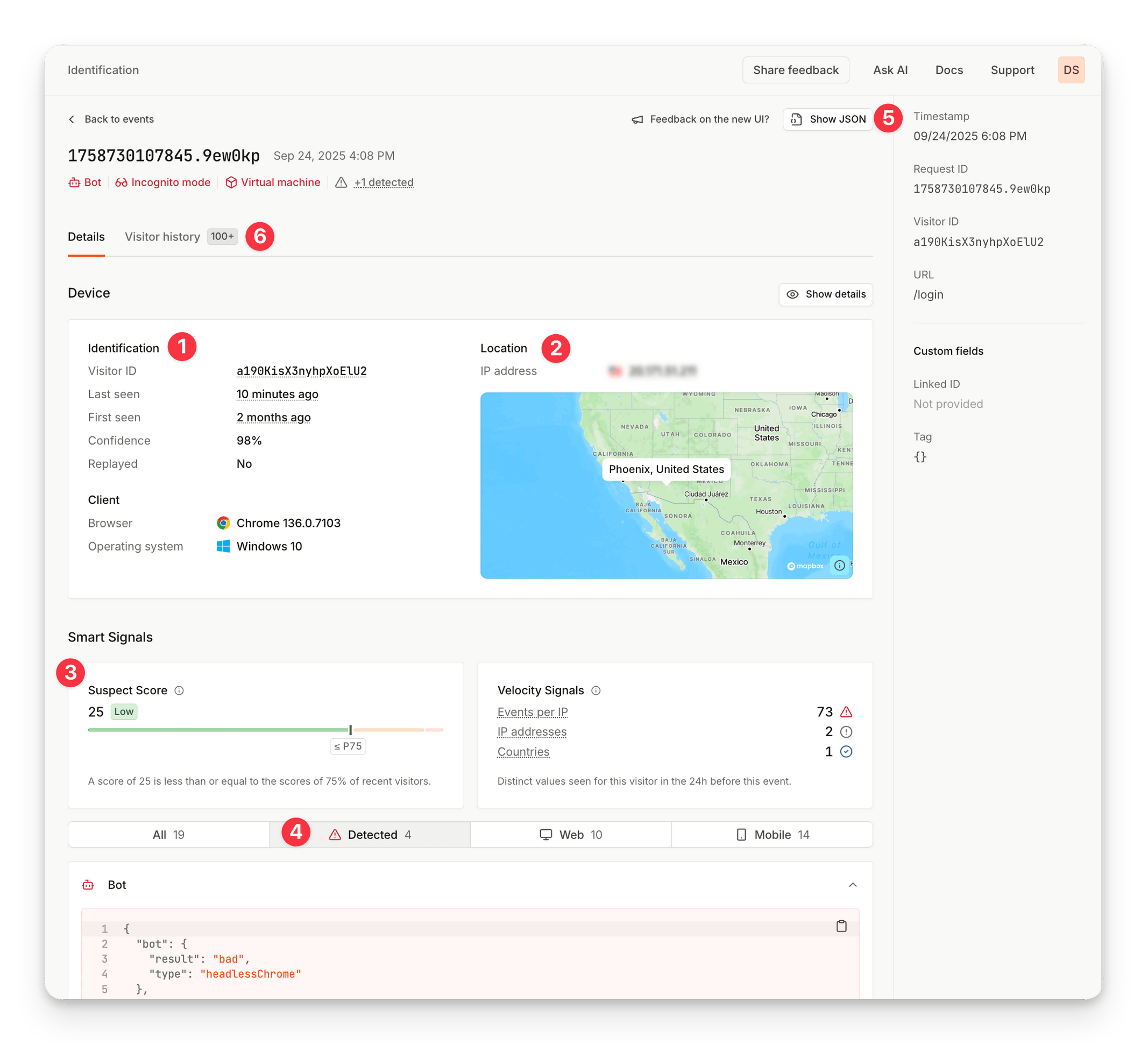The image size is (1148, 1044).
Task: Click the Tag {} value
Action: pos(920,457)
